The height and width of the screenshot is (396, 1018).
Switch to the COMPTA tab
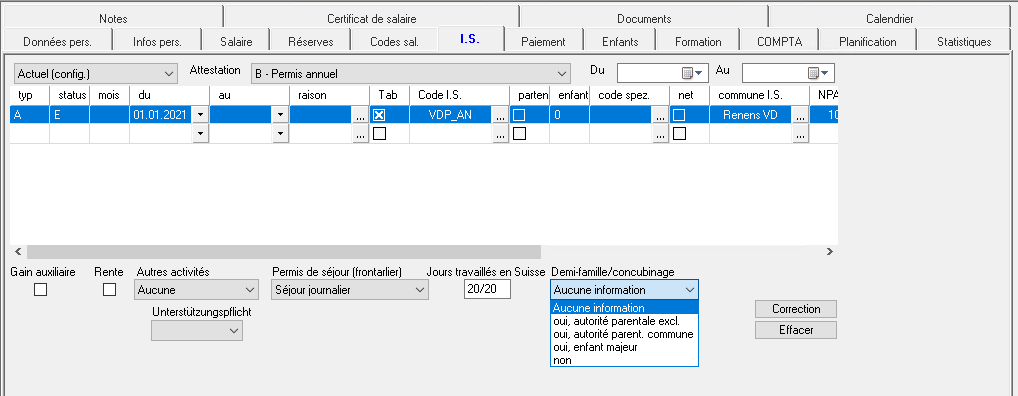coord(779,42)
